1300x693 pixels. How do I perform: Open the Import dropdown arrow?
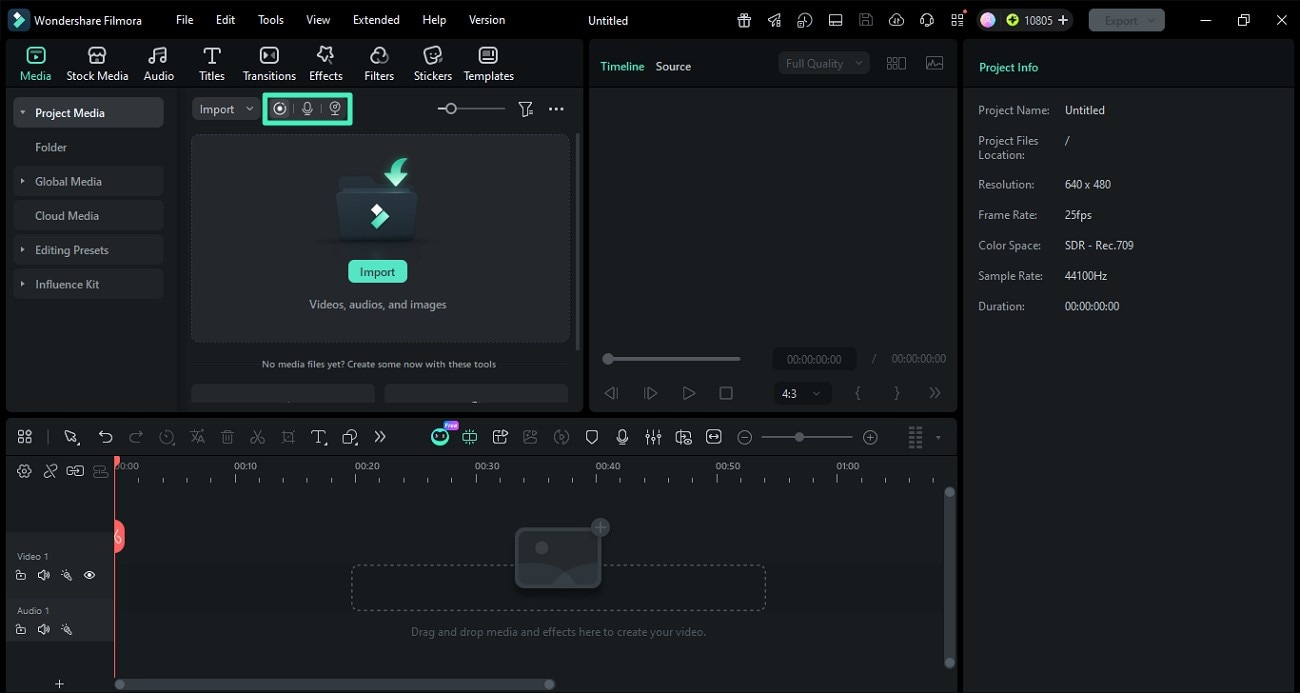pos(250,109)
